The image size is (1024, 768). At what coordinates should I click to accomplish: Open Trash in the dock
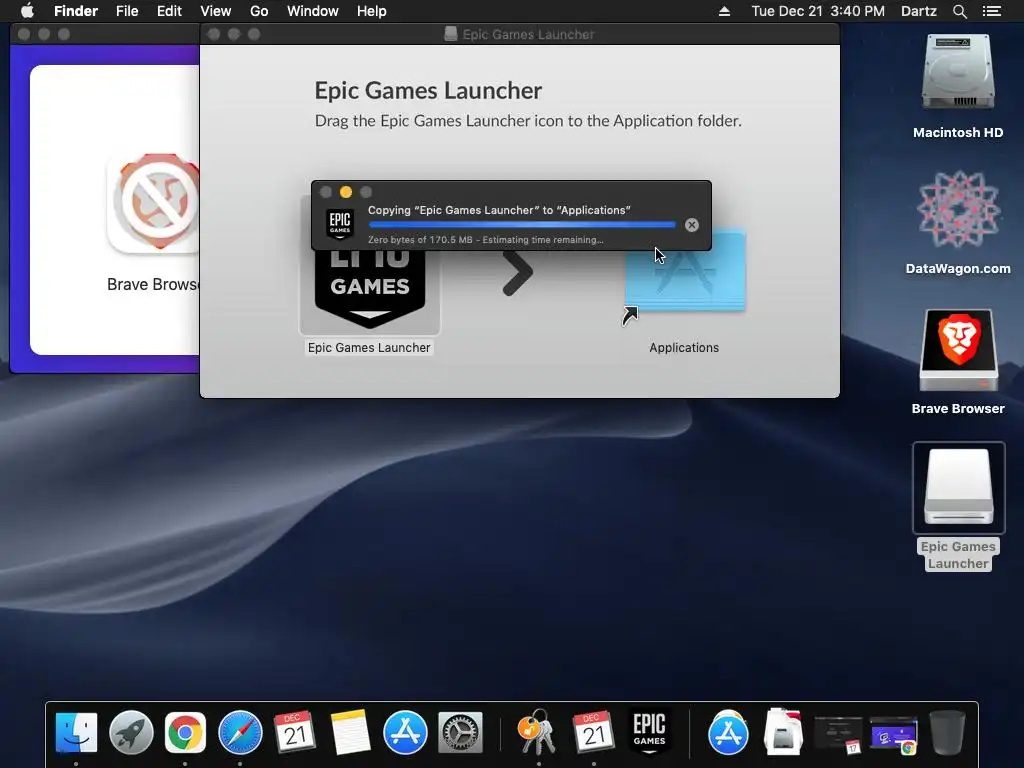click(947, 732)
